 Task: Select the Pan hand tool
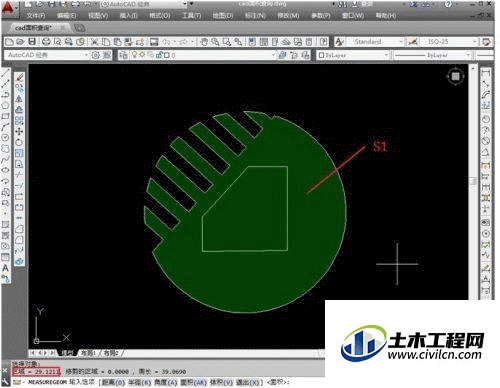[x=204, y=42]
